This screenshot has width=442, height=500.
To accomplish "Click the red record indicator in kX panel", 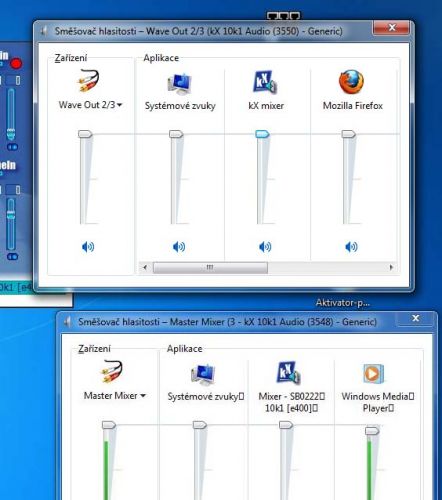I will coord(16,63).
